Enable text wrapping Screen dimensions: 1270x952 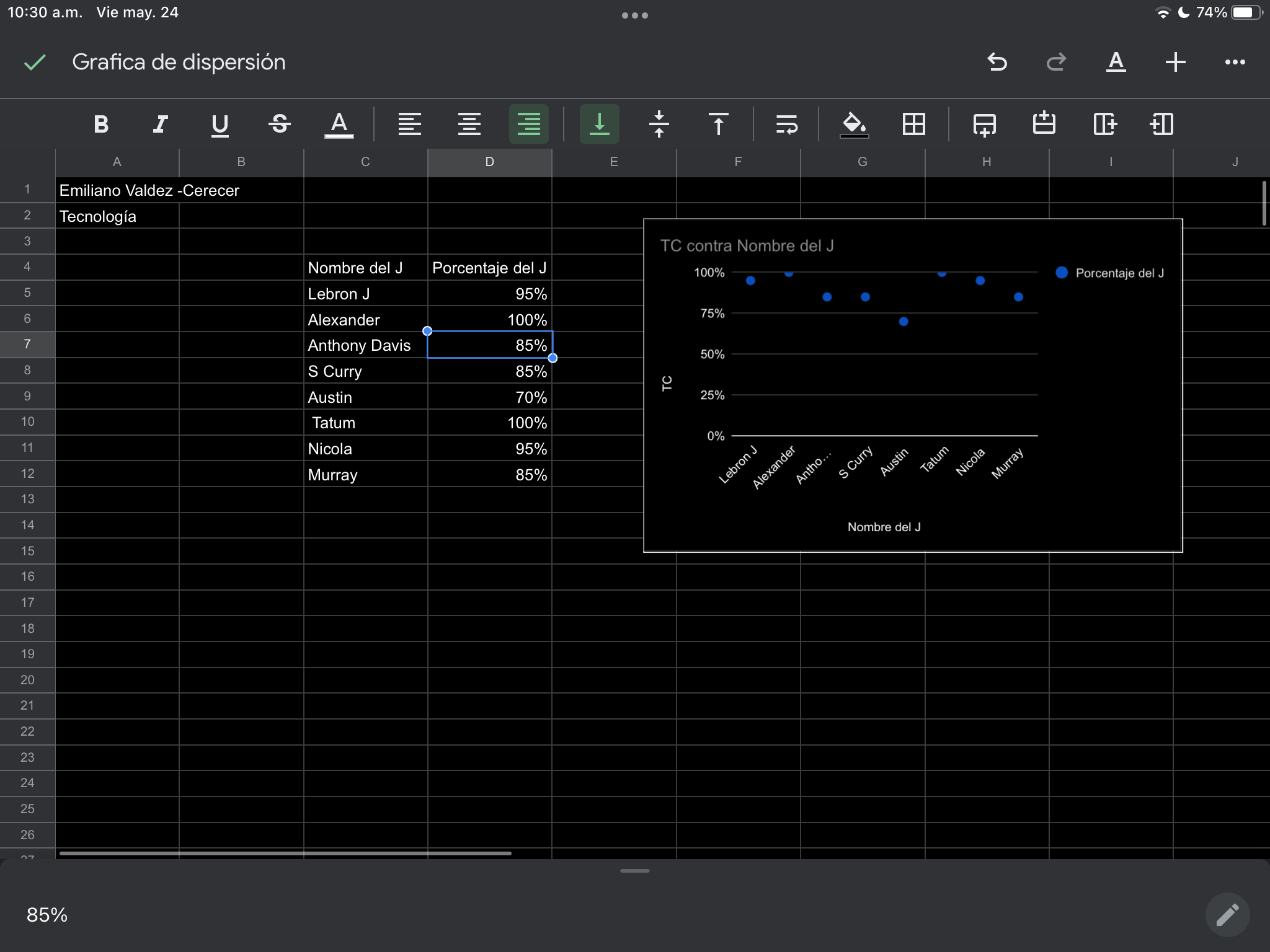(x=786, y=124)
